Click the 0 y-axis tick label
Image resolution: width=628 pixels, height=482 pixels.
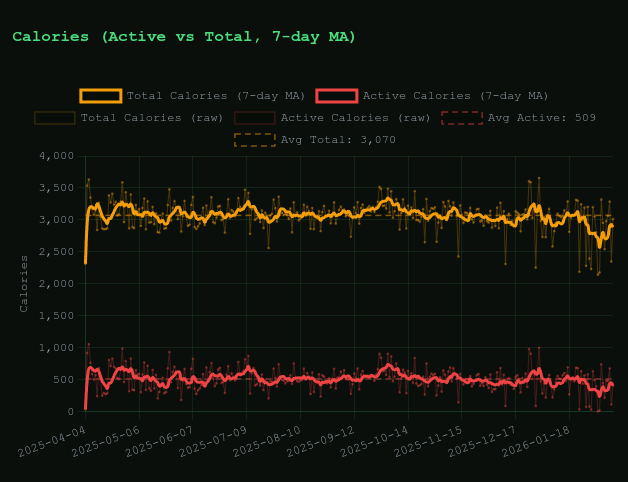tap(70, 411)
